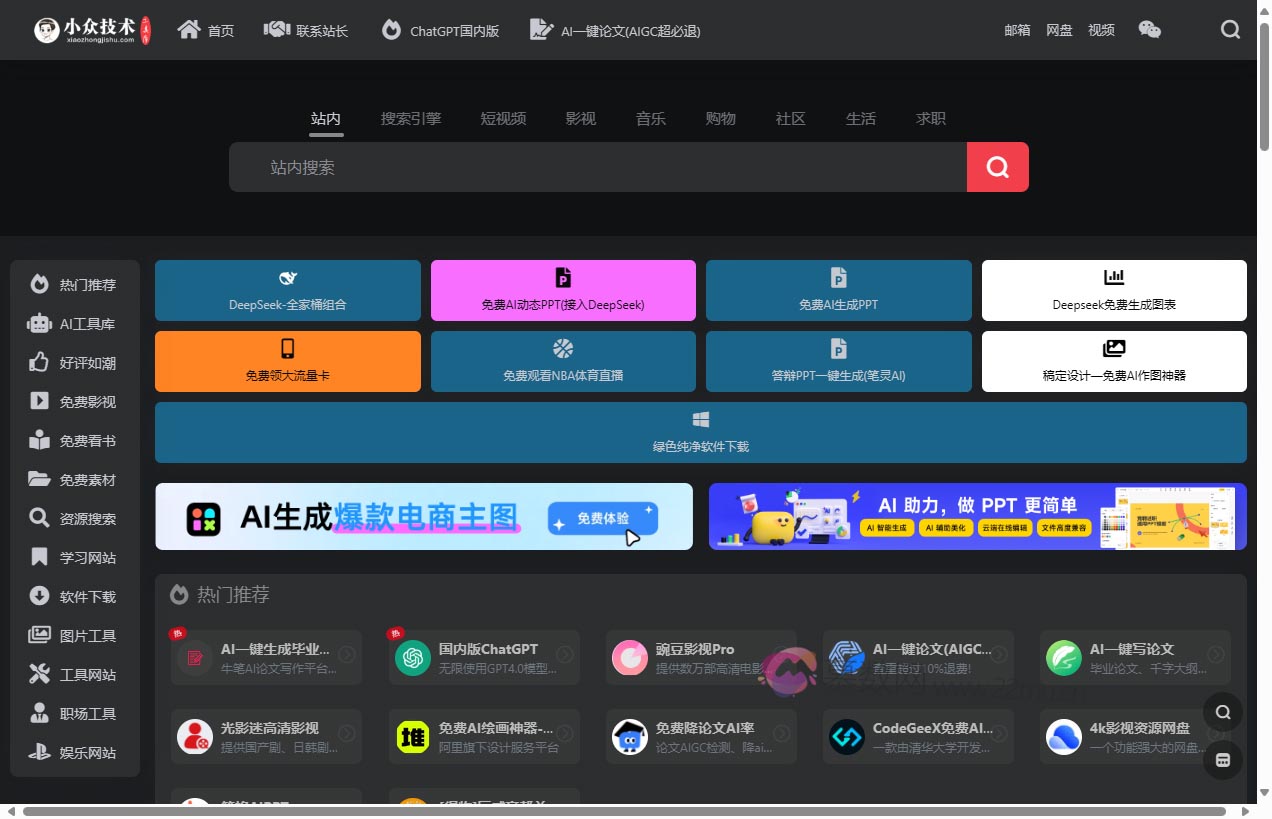The height and width of the screenshot is (819, 1272).
Task: Open the 软件下载 download icon in the sidebar
Action: coord(38,596)
